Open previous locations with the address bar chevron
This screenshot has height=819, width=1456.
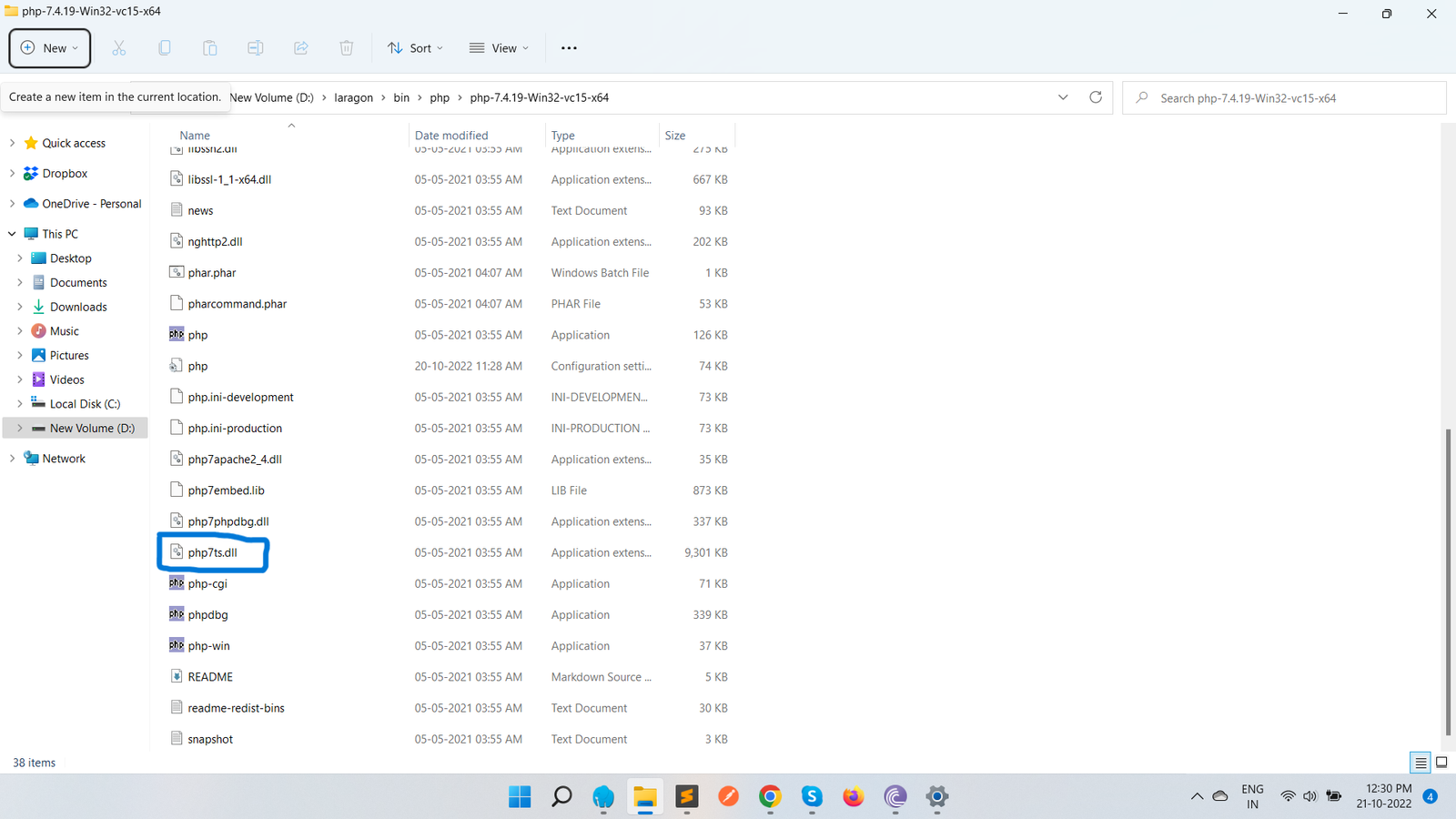[1062, 97]
